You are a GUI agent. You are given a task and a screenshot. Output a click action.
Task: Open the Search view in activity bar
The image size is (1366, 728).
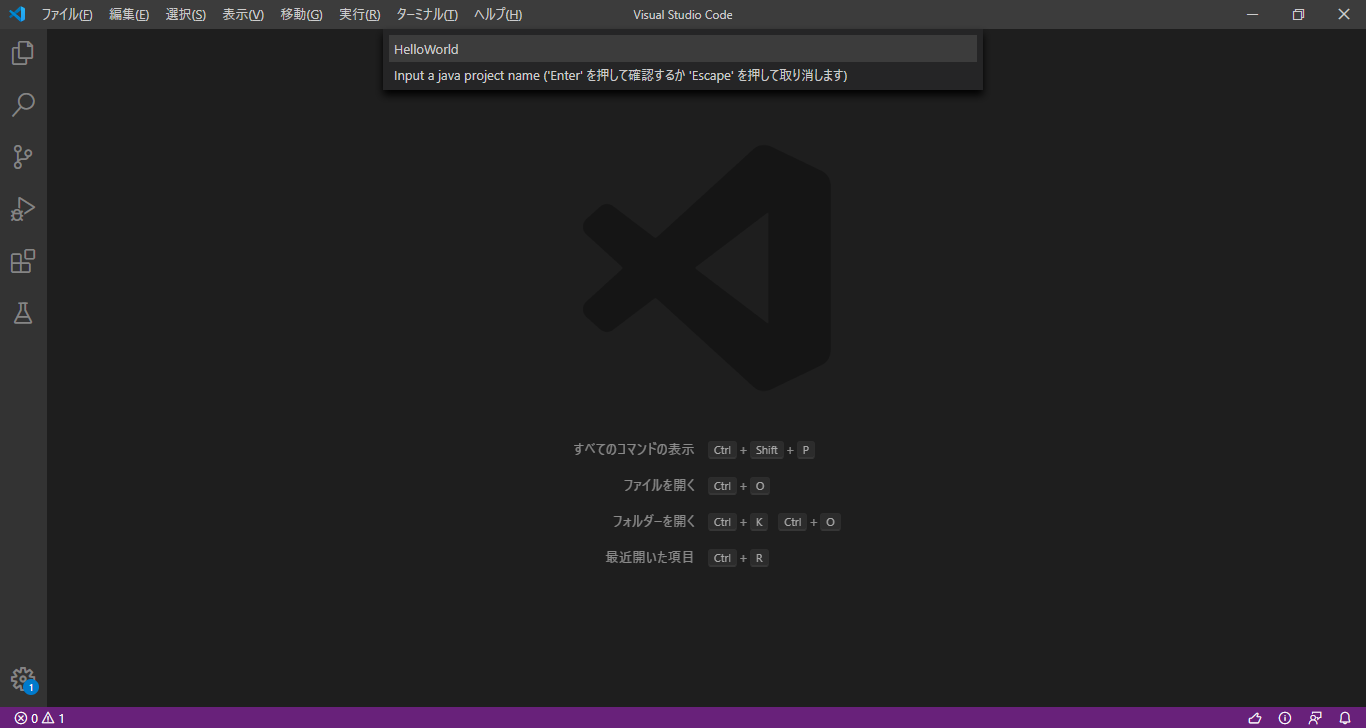coord(22,105)
